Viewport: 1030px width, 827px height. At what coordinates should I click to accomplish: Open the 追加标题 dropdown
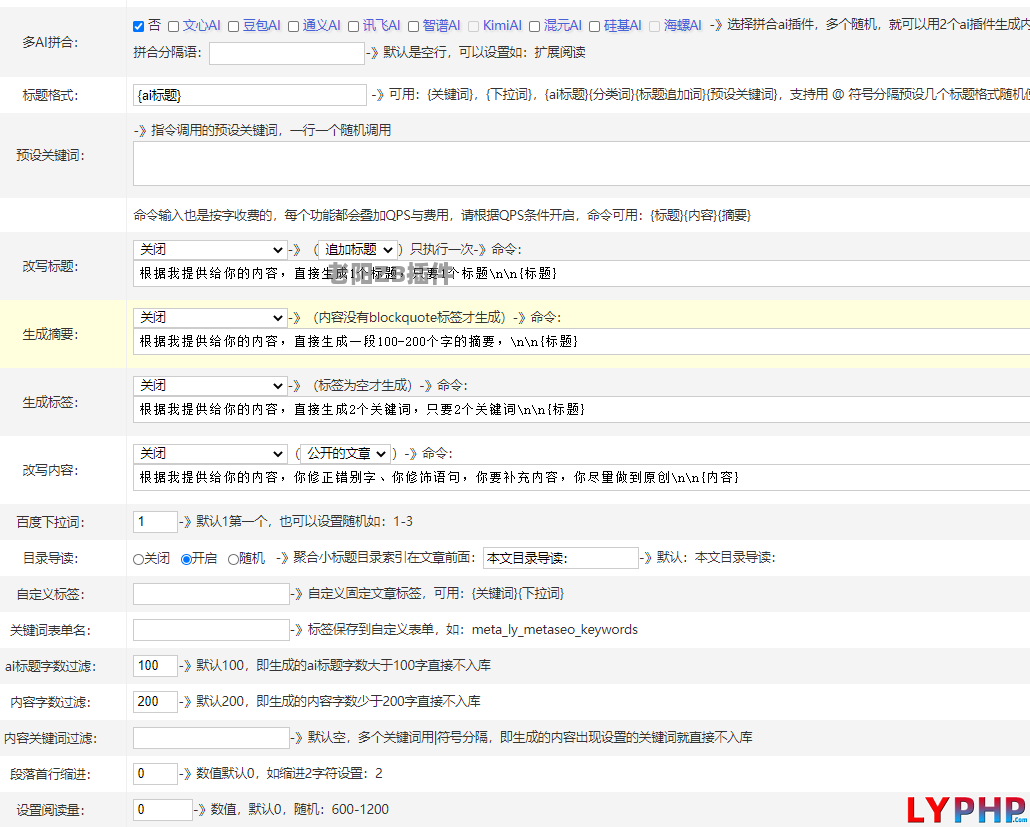358,250
